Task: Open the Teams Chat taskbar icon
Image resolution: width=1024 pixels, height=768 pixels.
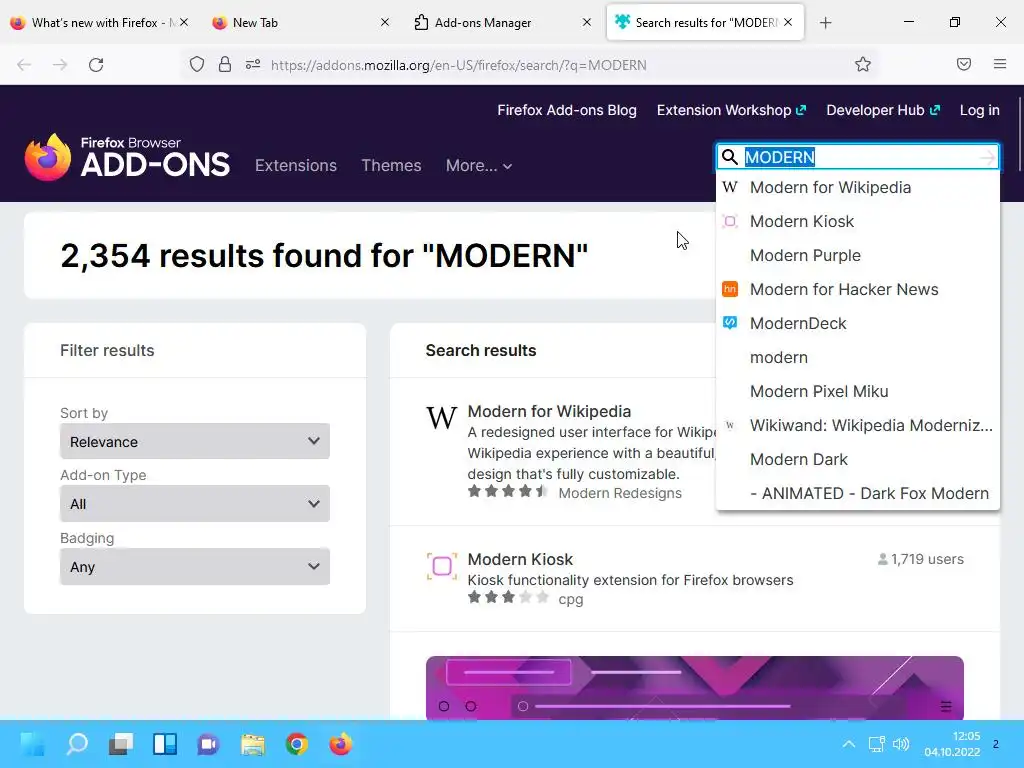Action: point(208,744)
